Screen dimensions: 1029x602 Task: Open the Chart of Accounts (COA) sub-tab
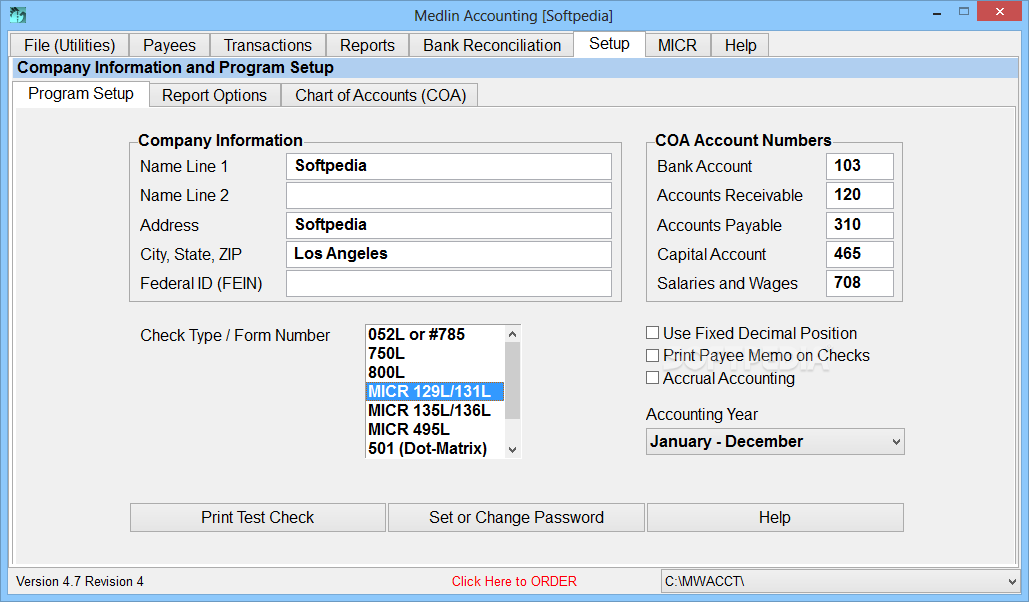click(380, 95)
